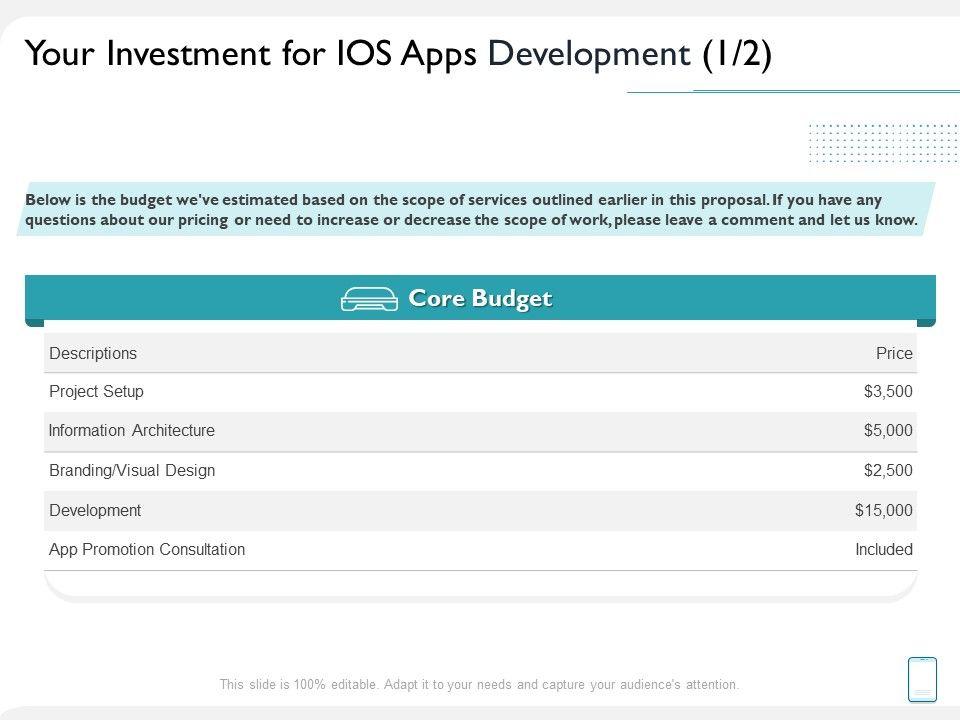
Task: Select the 'Branding/Visual Design' row label
Action: (x=132, y=470)
